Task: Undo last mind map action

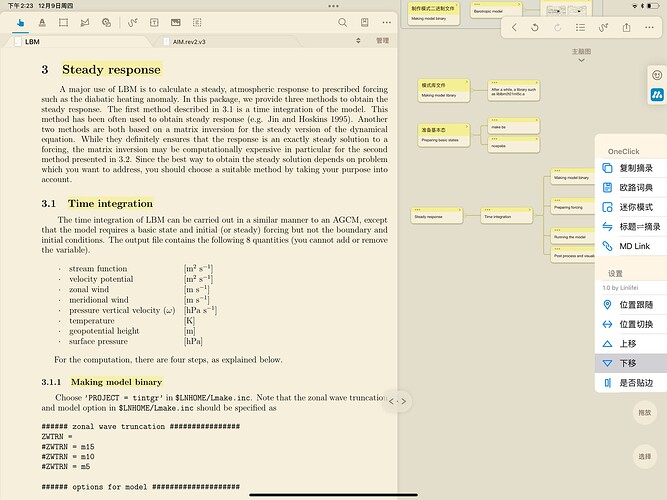Action: [x=535, y=28]
